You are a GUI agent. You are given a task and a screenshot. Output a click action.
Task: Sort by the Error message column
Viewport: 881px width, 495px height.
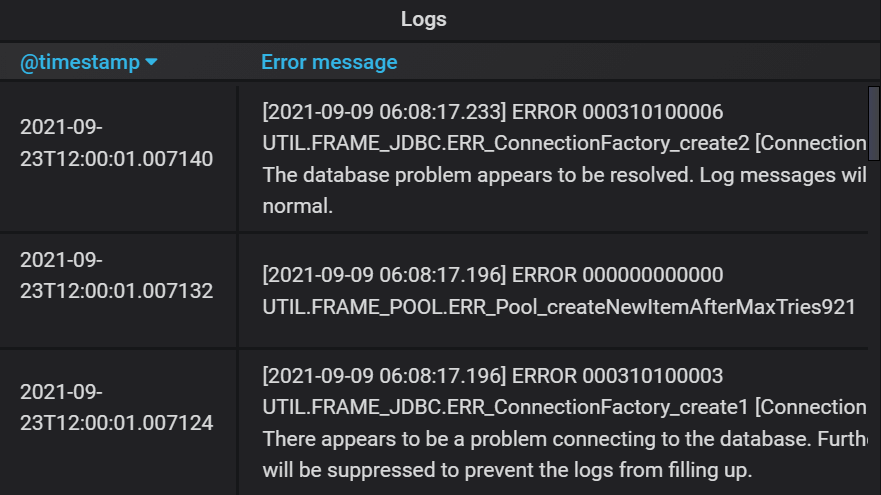(x=329, y=62)
